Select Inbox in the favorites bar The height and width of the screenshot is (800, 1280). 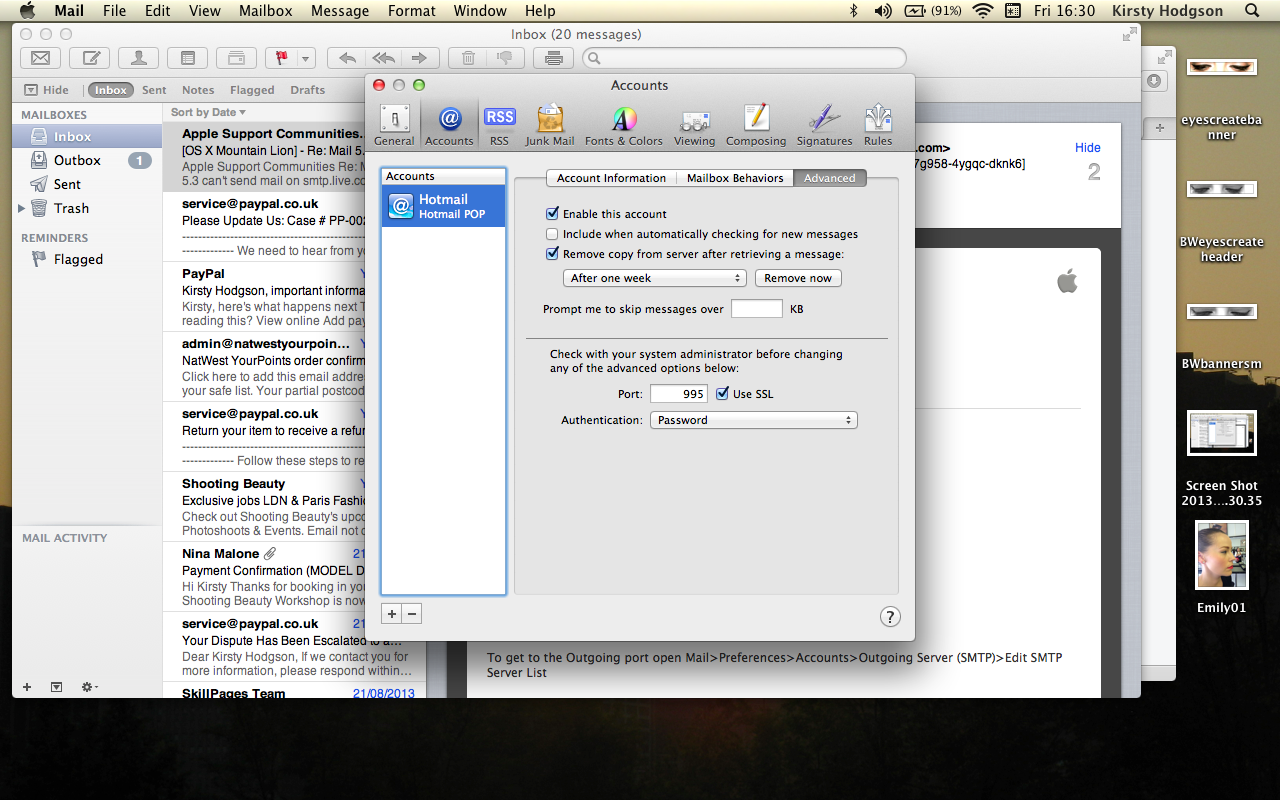pos(110,90)
